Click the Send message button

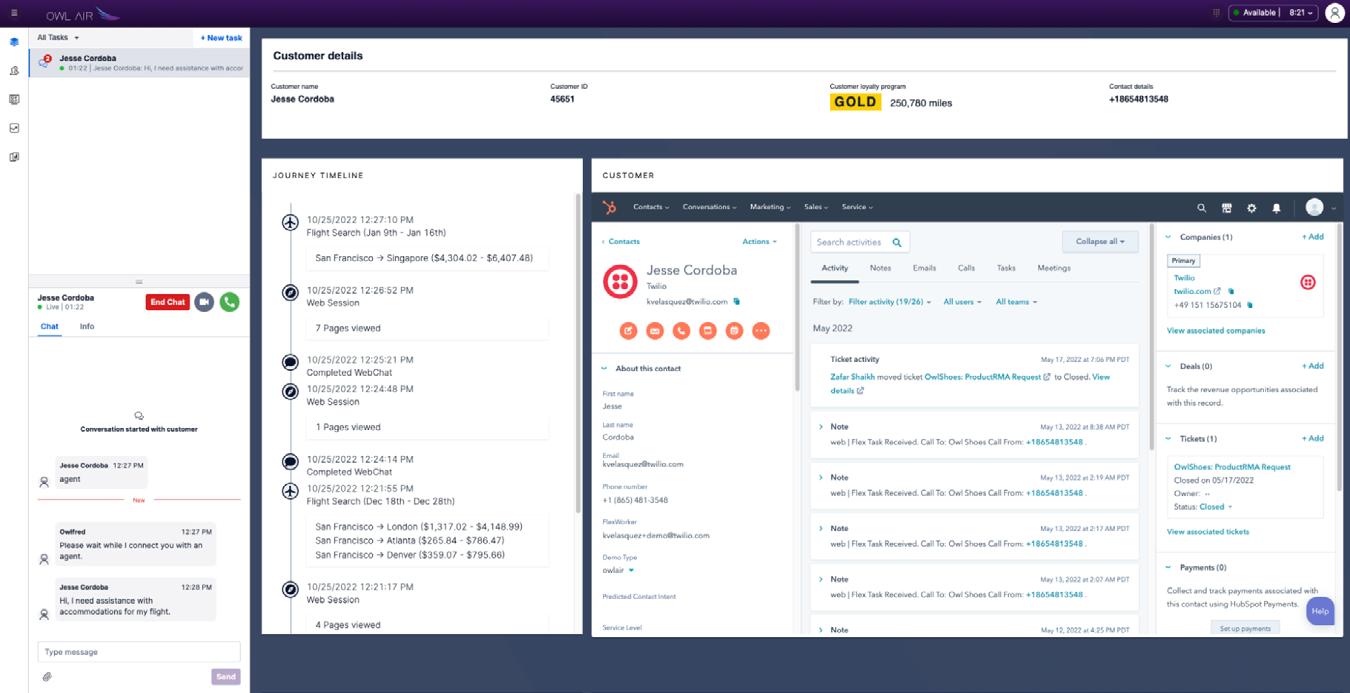226,677
